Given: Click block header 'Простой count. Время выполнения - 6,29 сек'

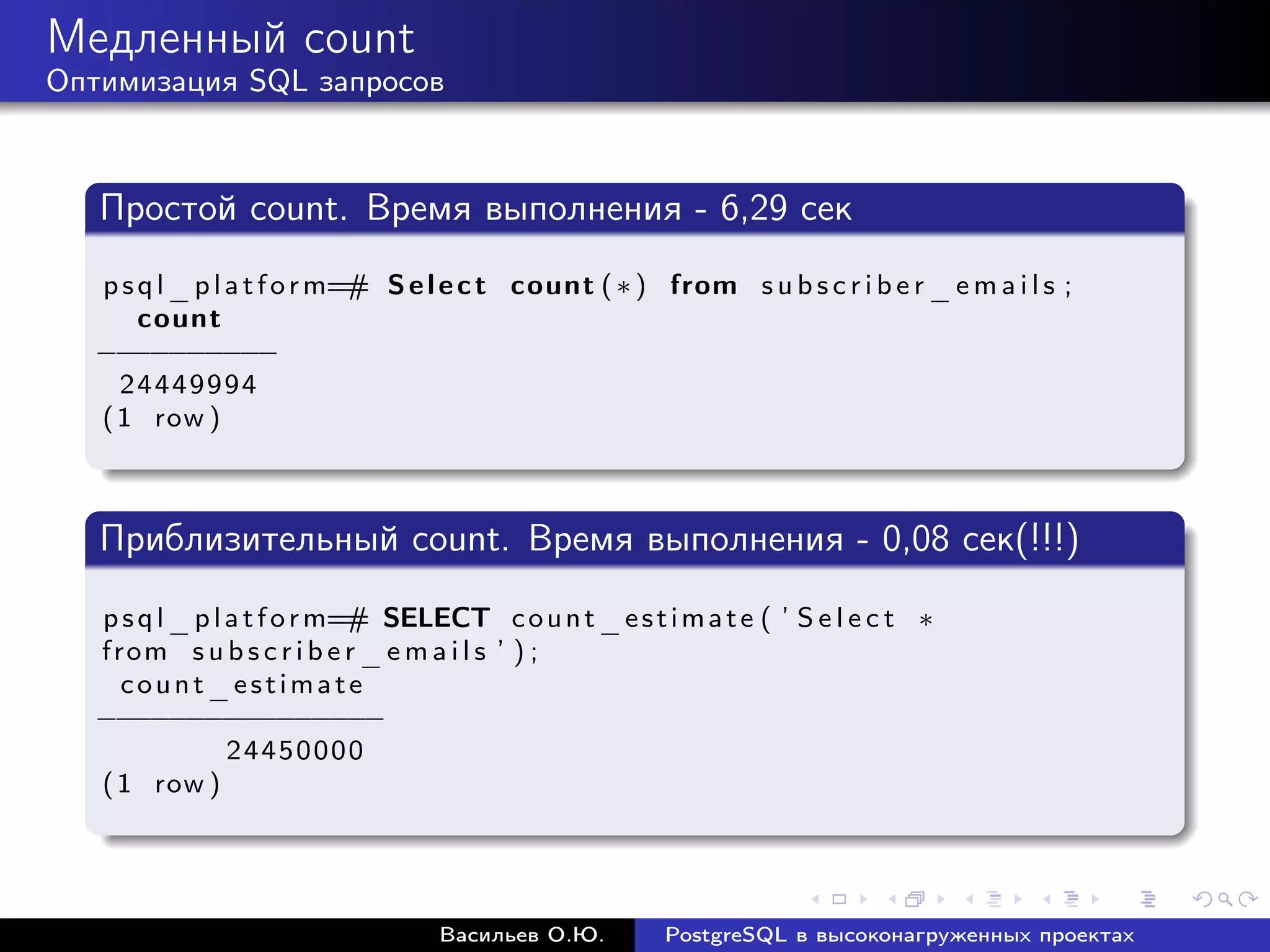Looking at the screenshot, I should tap(476, 208).
